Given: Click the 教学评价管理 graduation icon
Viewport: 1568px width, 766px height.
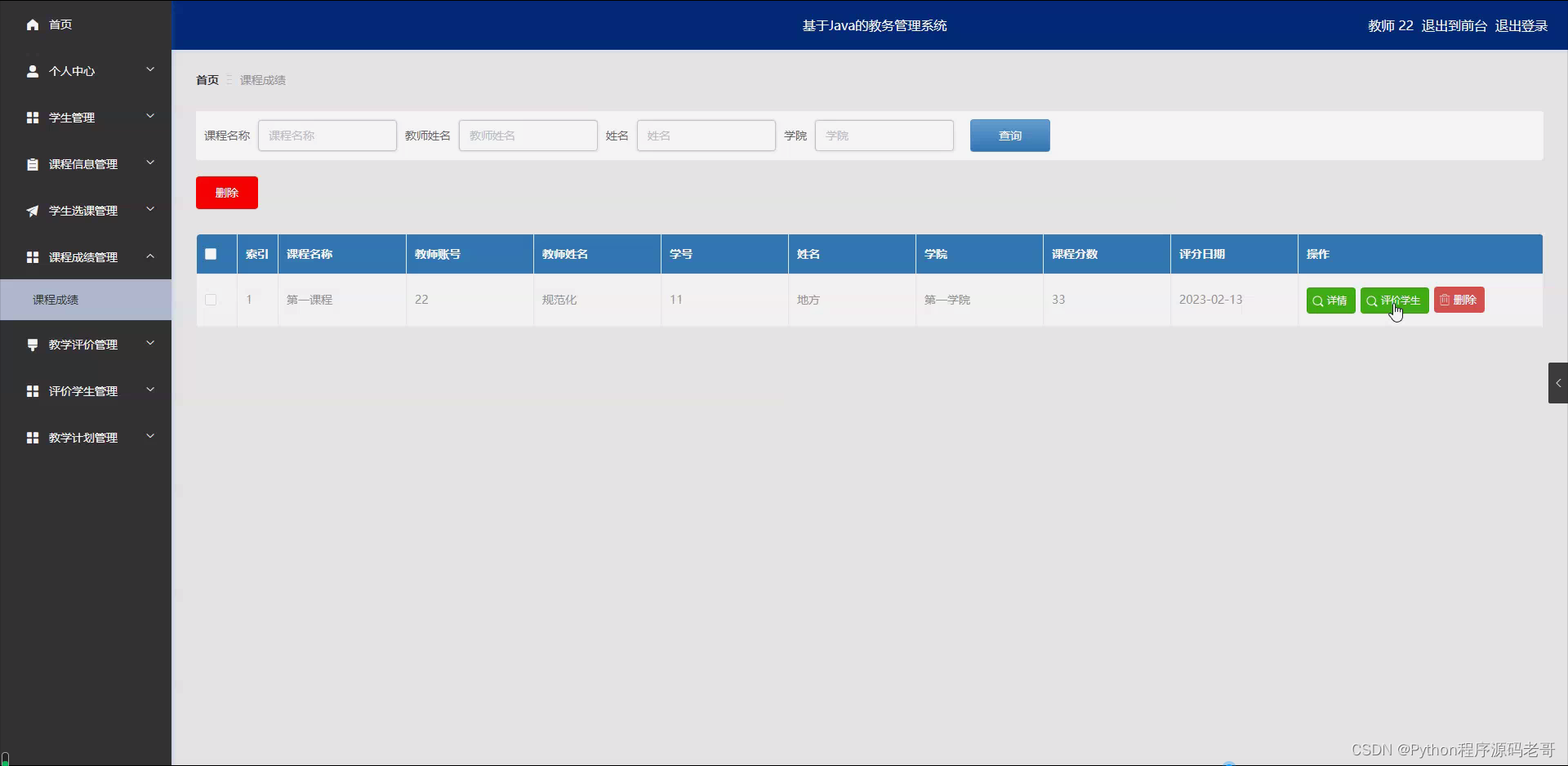Looking at the screenshot, I should (32, 344).
